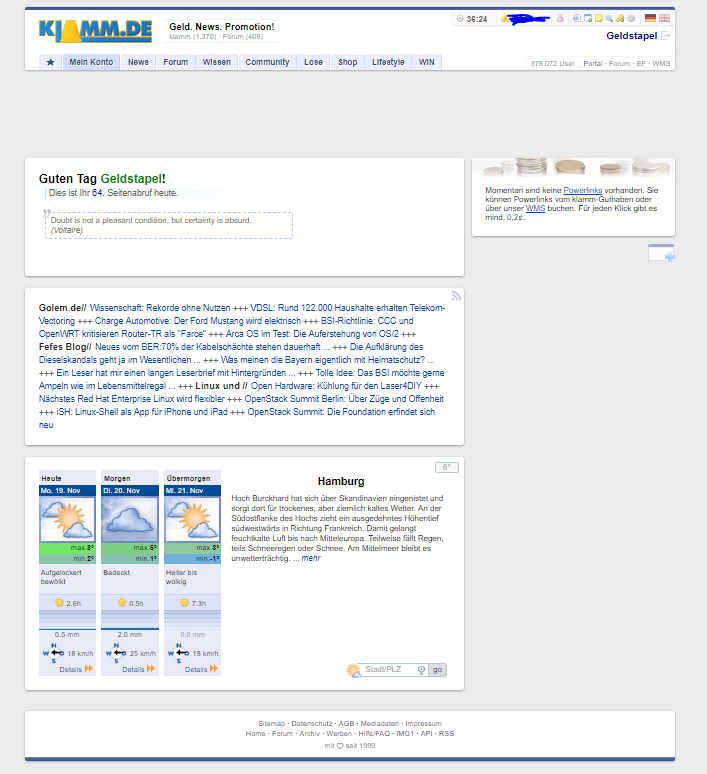Screen dimensions: 707x774
Task: Open the Mein Konto tab
Action: coord(91,62)
